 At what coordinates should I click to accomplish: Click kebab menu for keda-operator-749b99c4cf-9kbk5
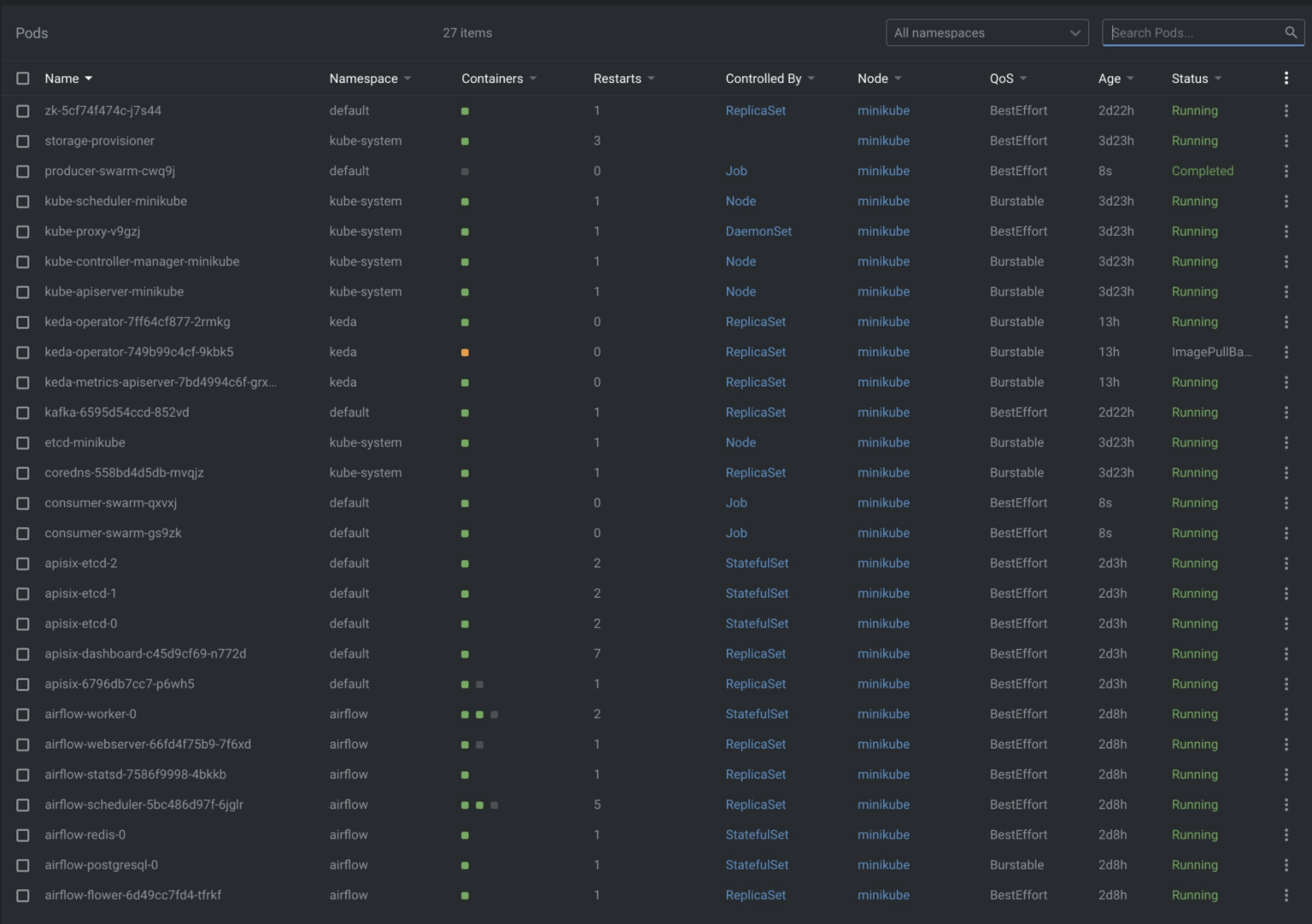point(1286,353)
